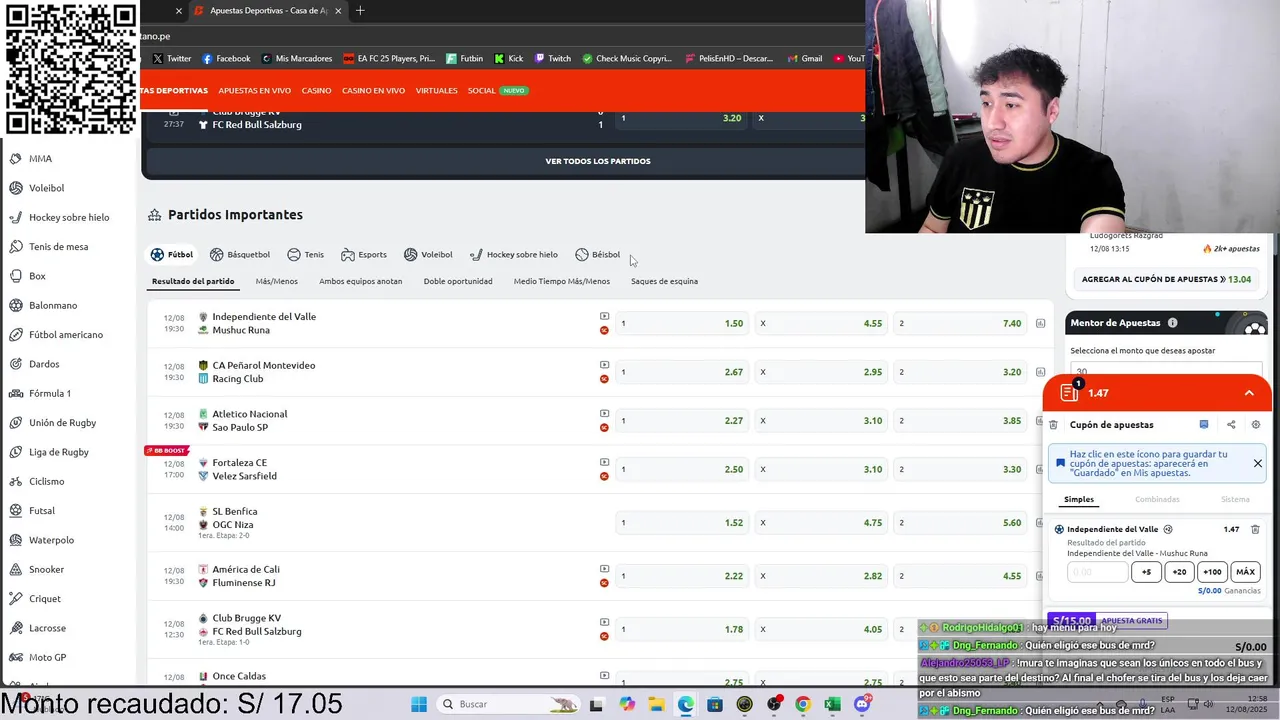Pick draw at 2.95 for Peñarol vs Racing
Viewport: 1280px width, 720px height.
[x=821, y=372]
